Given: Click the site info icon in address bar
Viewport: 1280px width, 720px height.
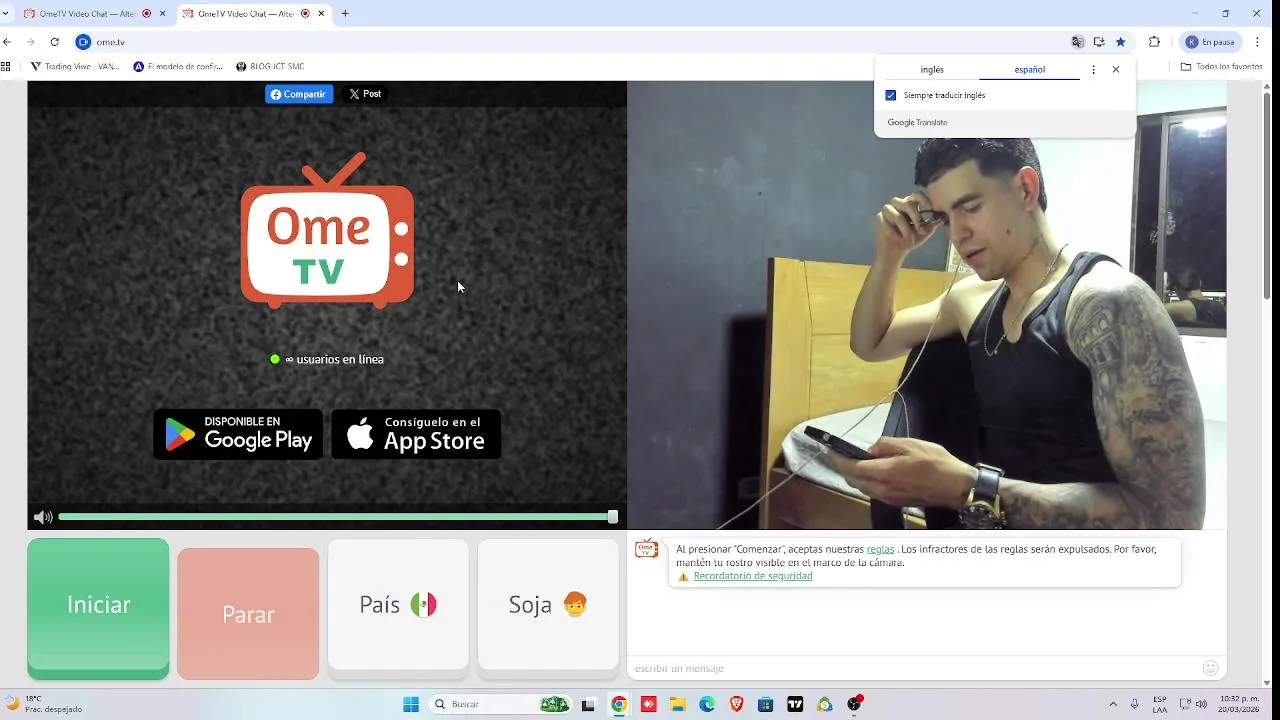Looking at the screenshot, I should pyautogui.click(x=83, y=42).
